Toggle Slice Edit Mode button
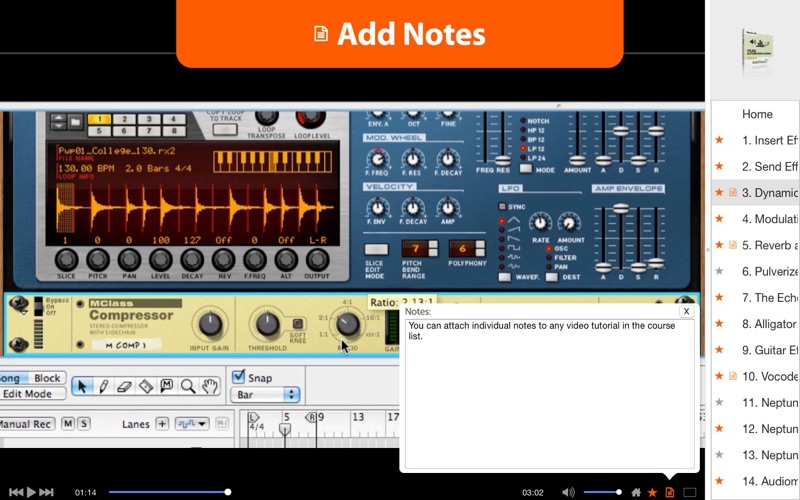 point(376,249)
